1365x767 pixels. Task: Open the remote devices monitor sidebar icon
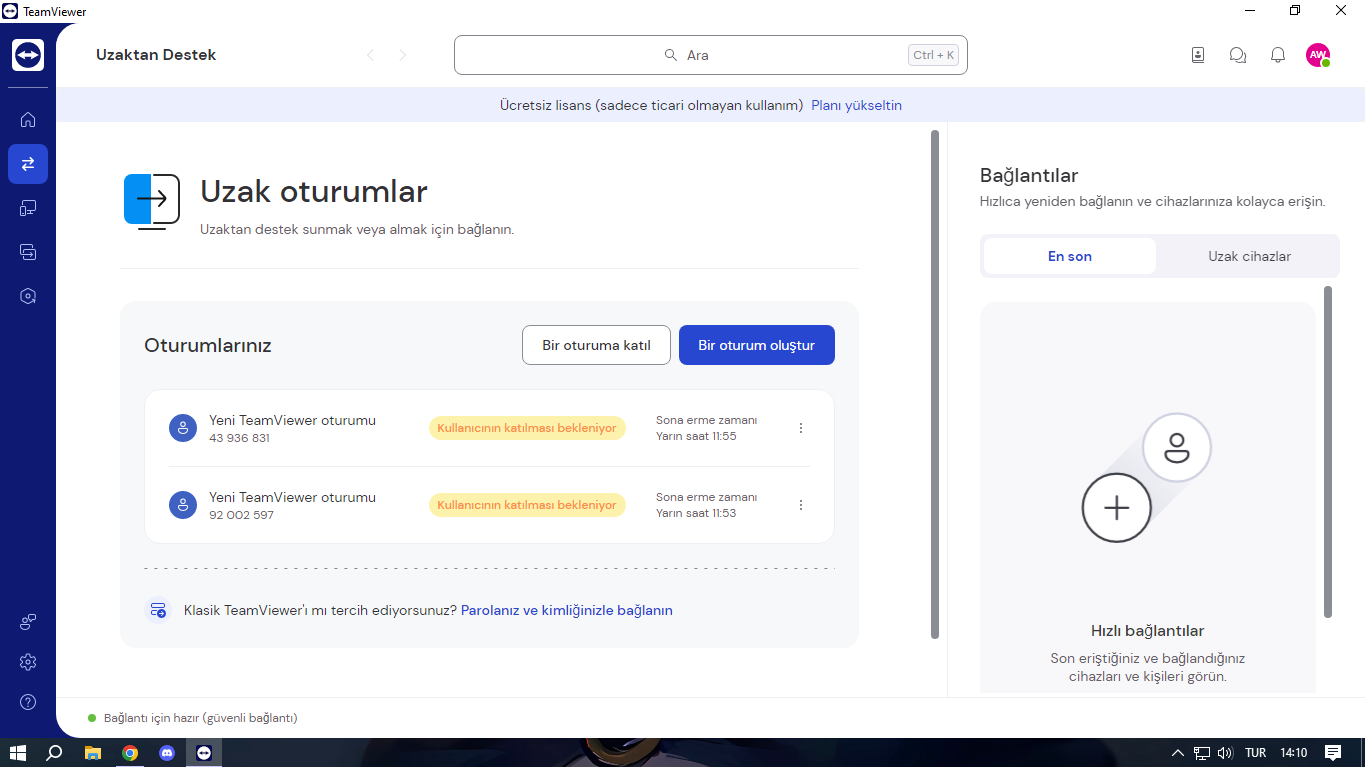tap(28, 208)
